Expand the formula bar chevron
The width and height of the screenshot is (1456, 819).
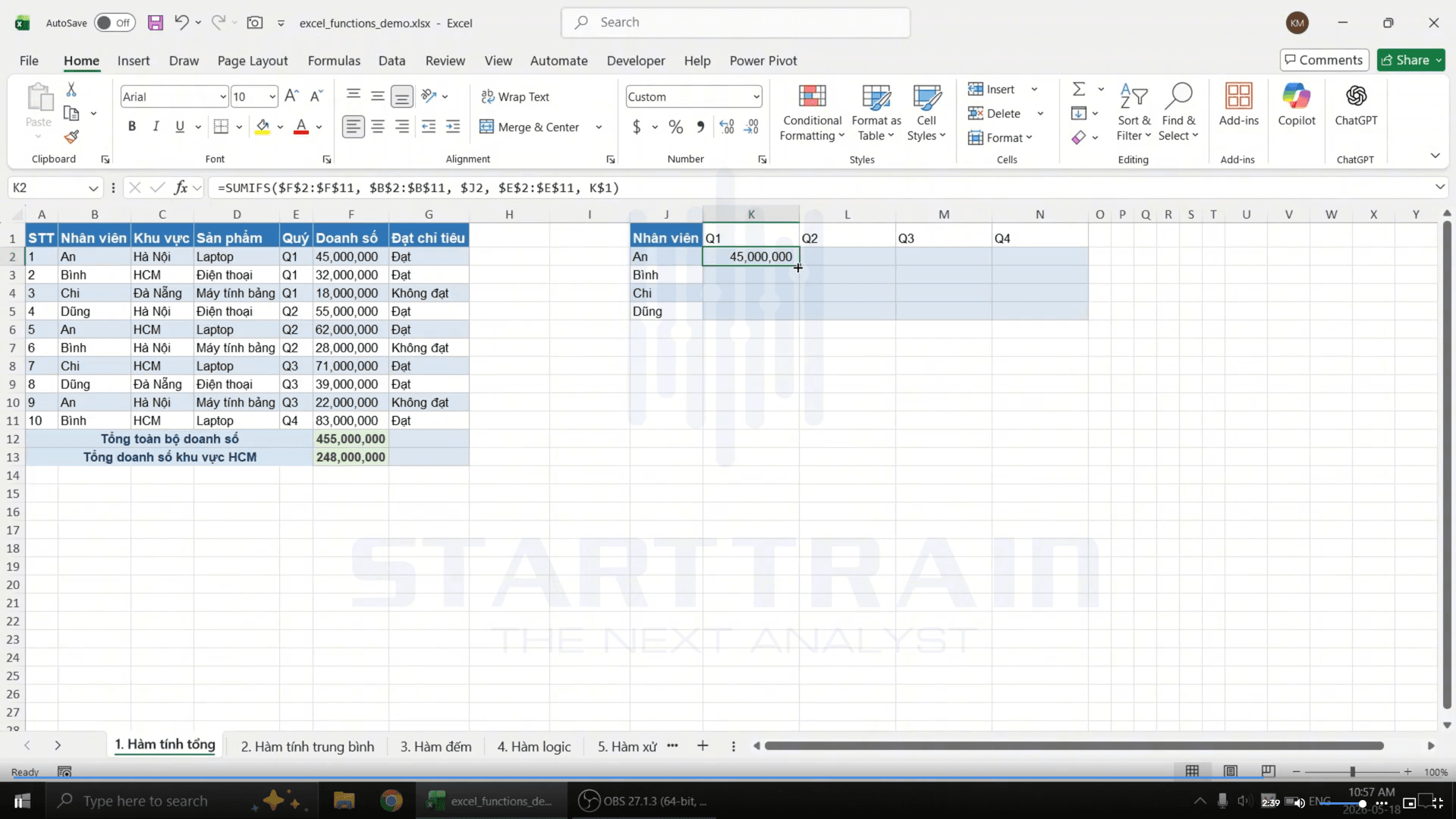coord(1439,187)
